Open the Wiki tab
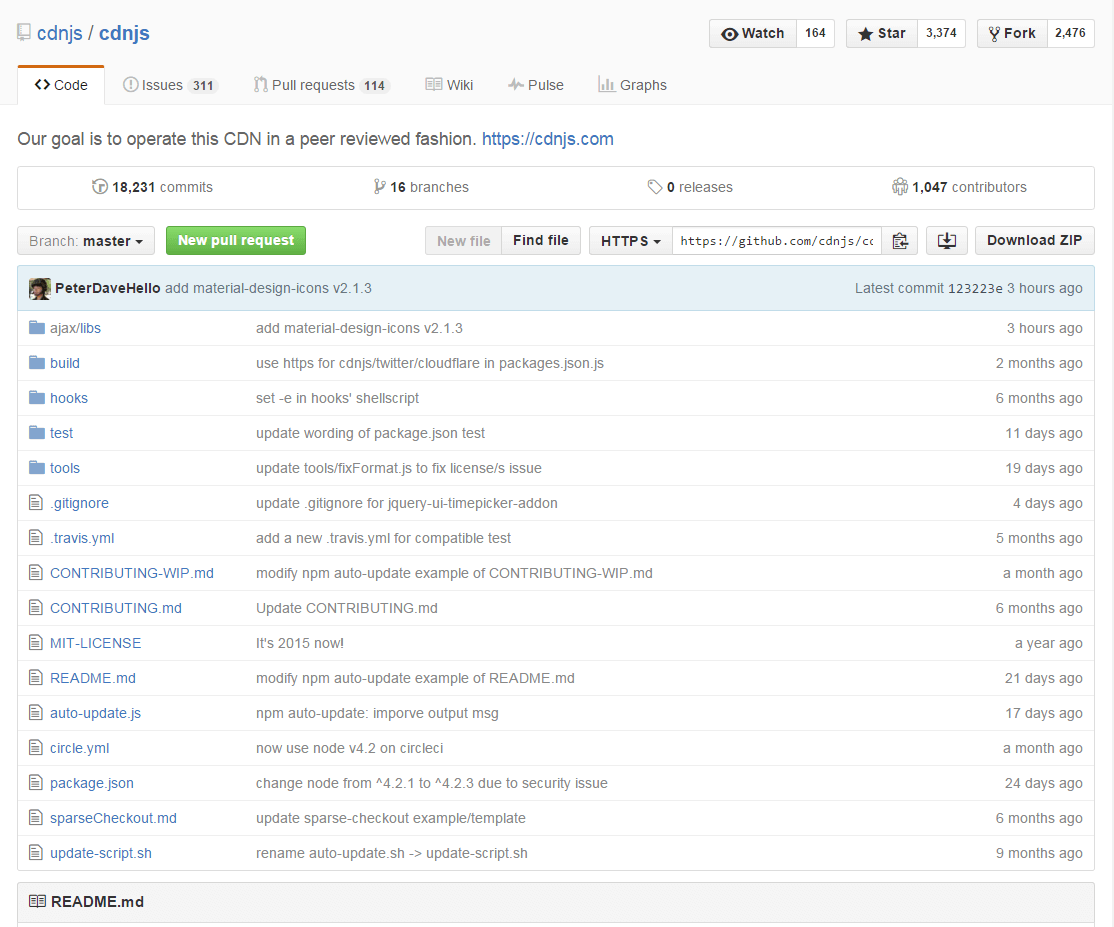Image resolution: width=1114 pixels, height=927 pixels. (449, 85)
